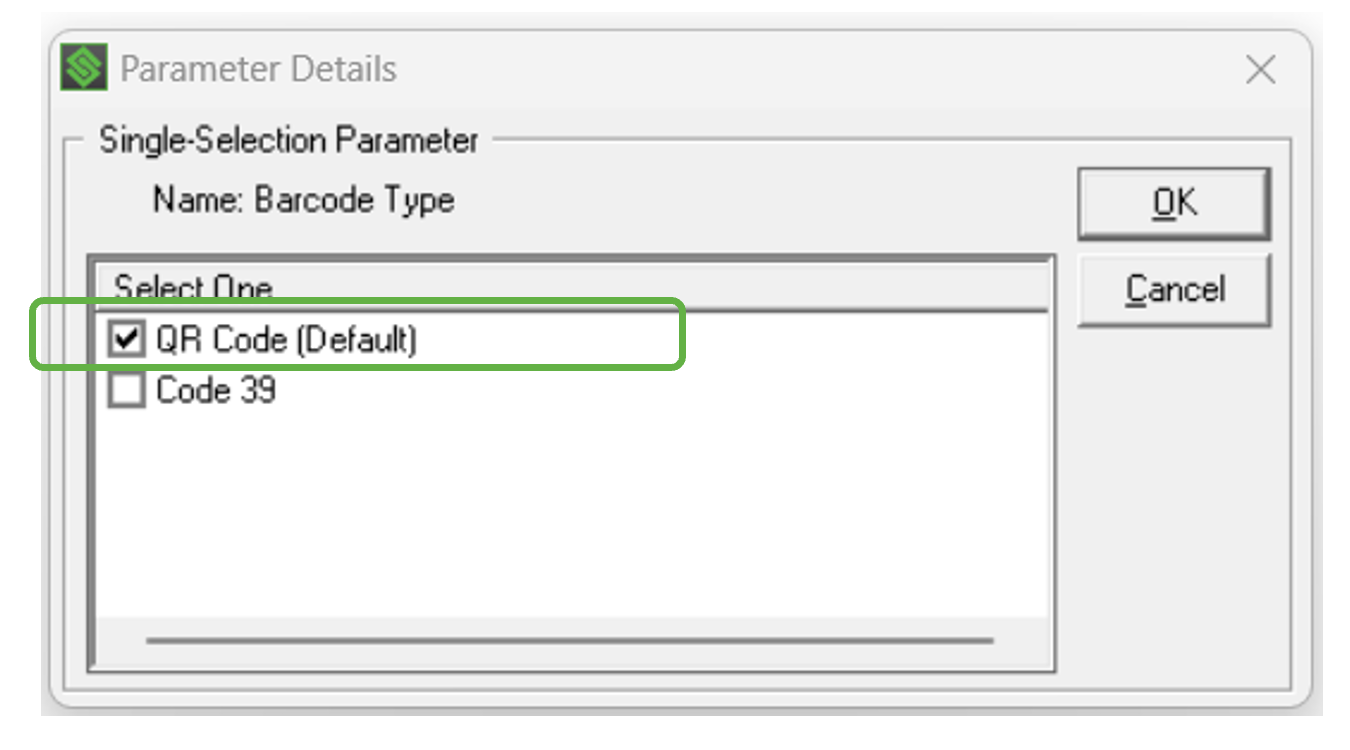The height and width of the screenshot is (750, 1350).
Task: Click the dialog close X control
Action: 1261,68
